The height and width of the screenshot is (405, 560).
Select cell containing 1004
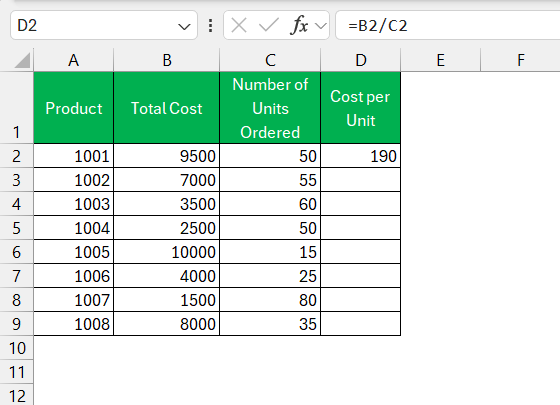pyautogui.click(x=74, y=228)
